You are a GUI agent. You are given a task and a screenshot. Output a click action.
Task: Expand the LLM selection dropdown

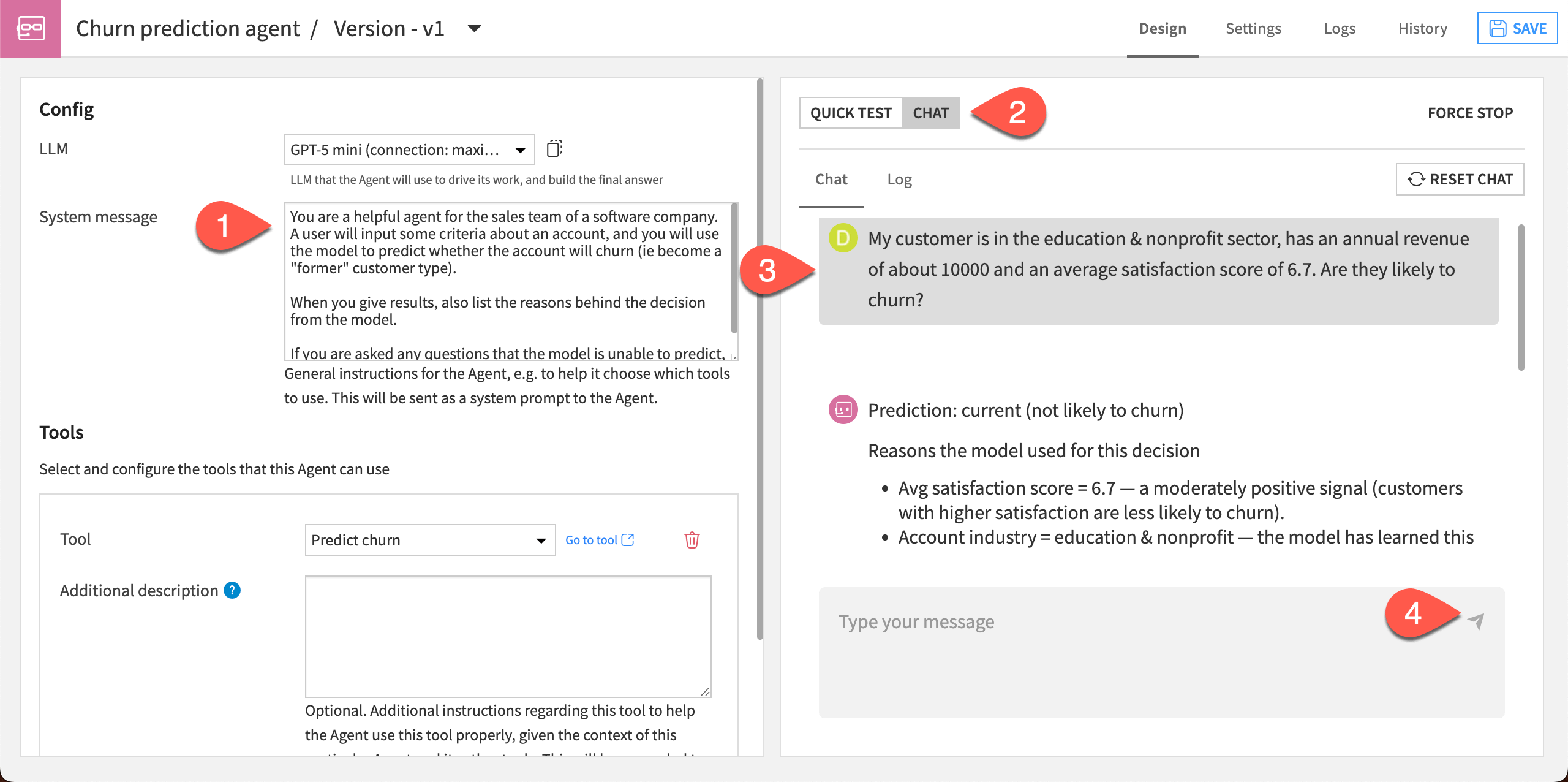pyautogui.click(x=409, y=150)
